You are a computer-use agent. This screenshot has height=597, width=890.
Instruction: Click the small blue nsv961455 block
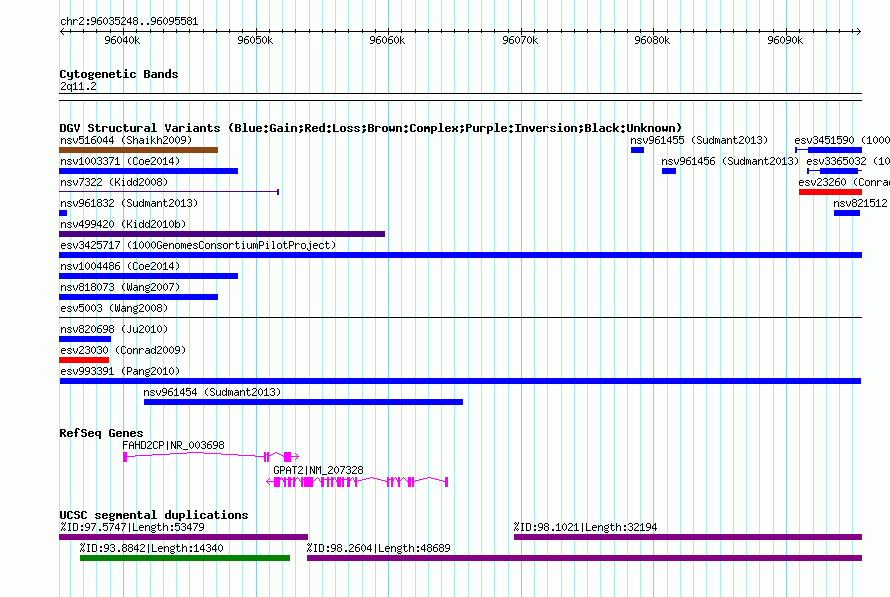click(637, 150)
